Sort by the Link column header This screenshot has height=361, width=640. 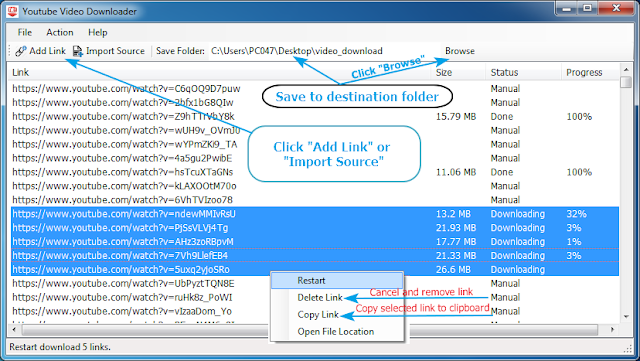tap(20, 72)
